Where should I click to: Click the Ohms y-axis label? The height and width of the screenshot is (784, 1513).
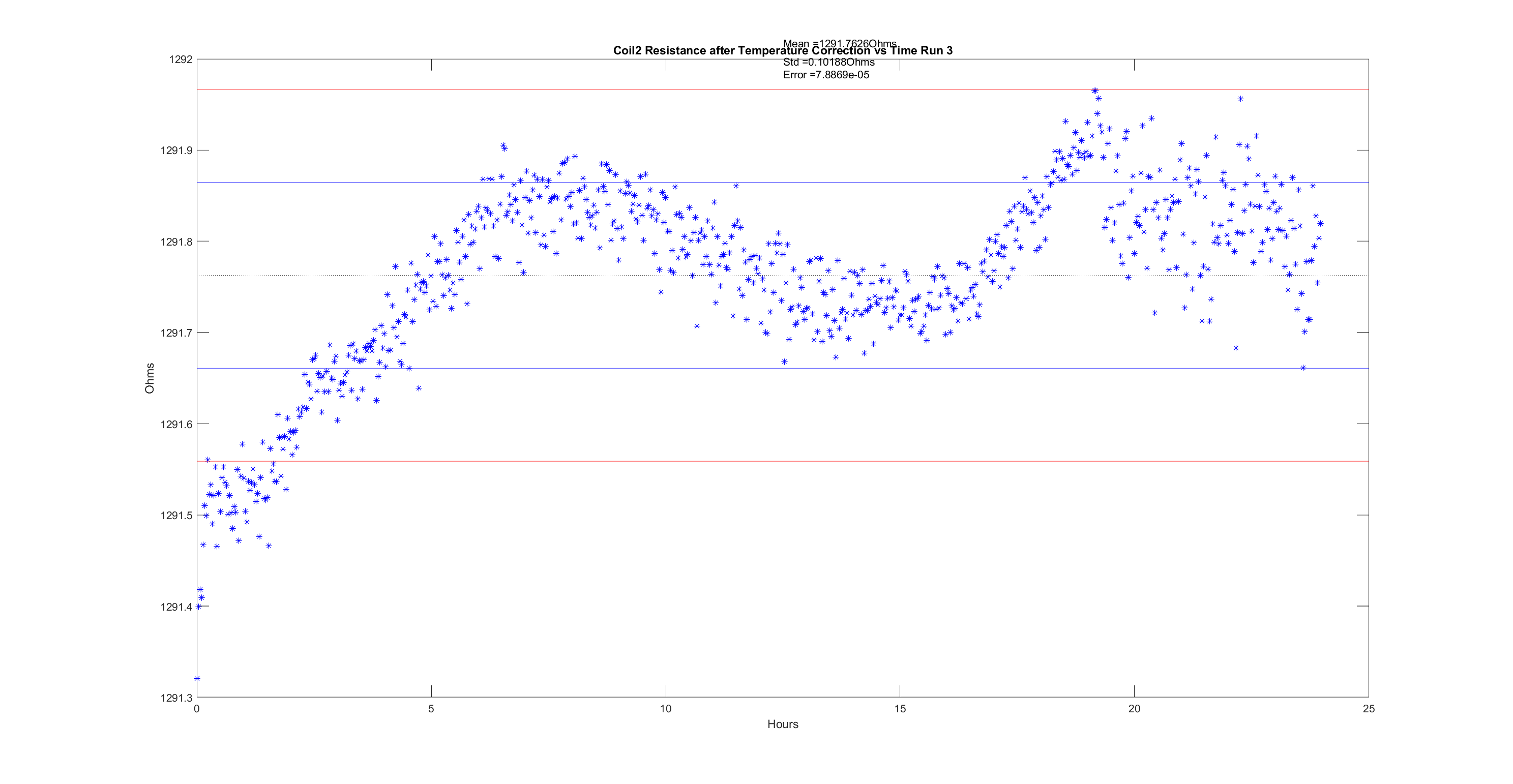pos(150,378)
